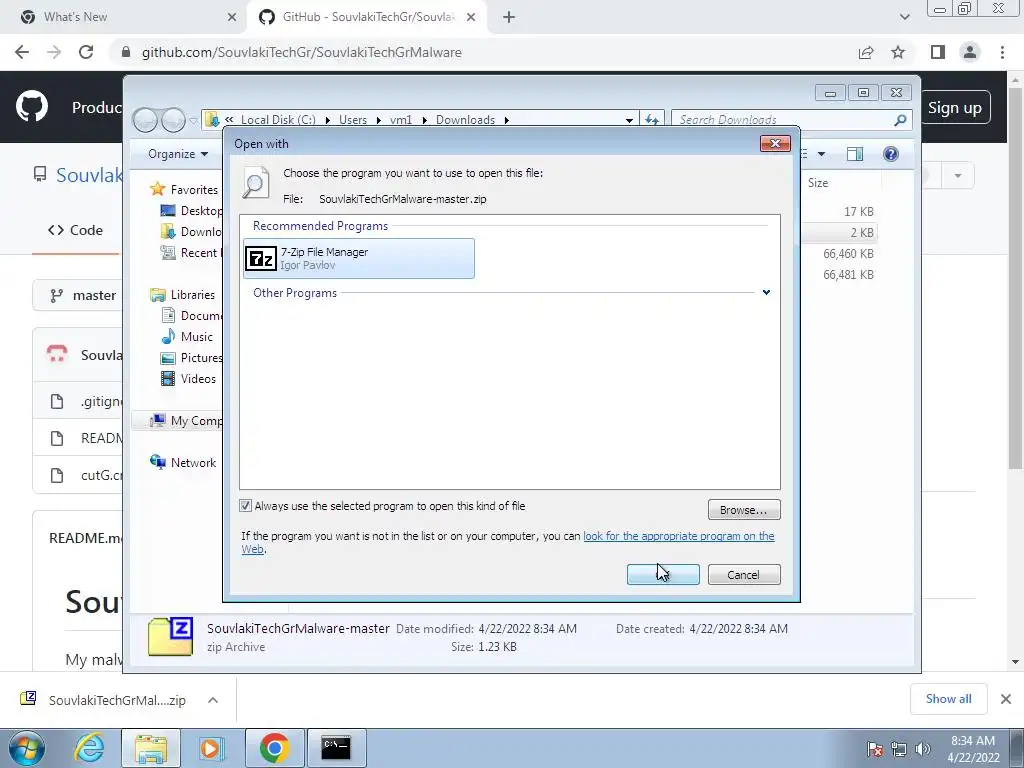
Task: Click volume icon in system tray
Action: tap(923, 749)
